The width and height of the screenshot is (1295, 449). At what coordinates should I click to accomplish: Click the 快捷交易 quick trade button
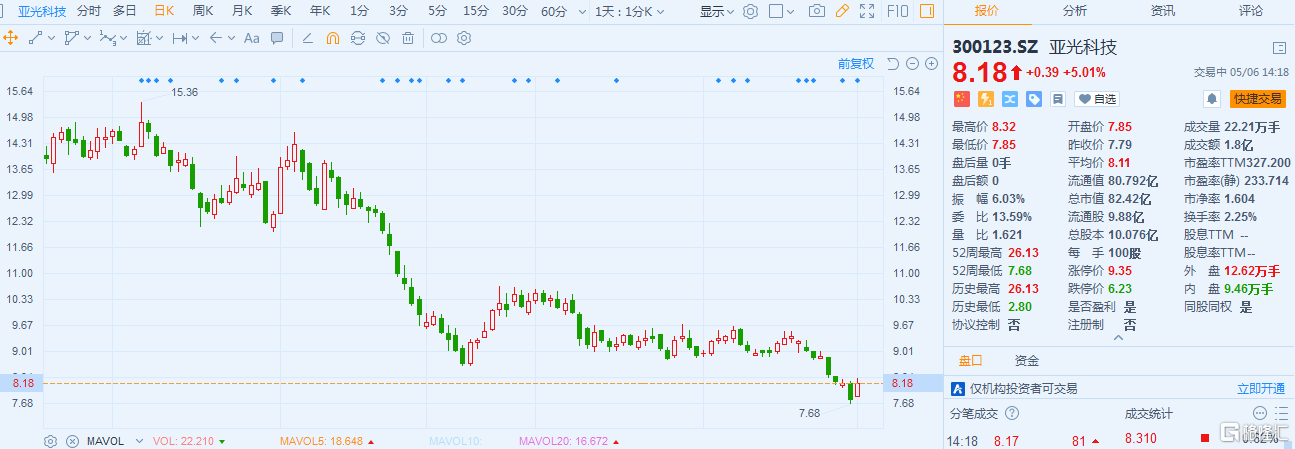pos(1257,99)
